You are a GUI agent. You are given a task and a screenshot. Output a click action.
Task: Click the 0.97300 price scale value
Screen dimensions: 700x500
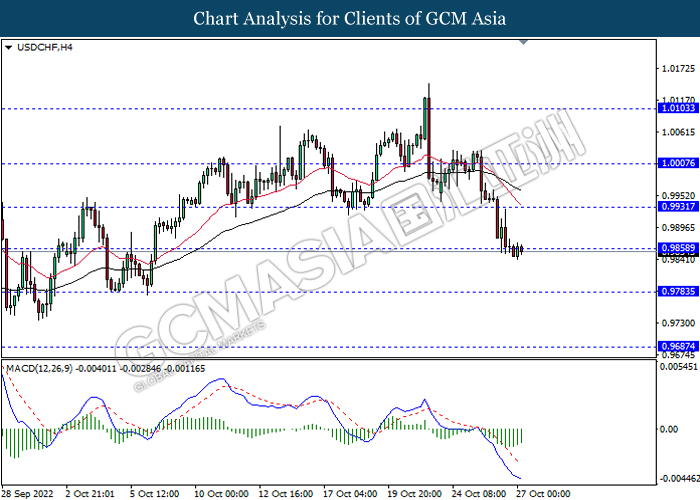[x=679, y=323]
